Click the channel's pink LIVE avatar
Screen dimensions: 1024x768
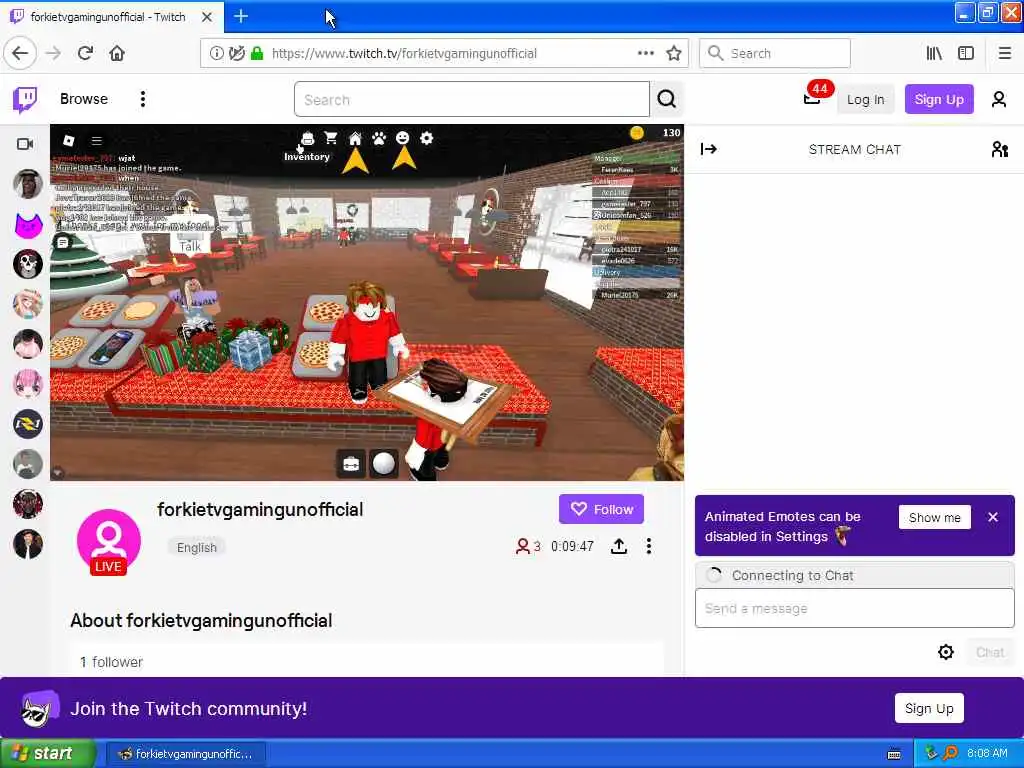tap(108, 542)
